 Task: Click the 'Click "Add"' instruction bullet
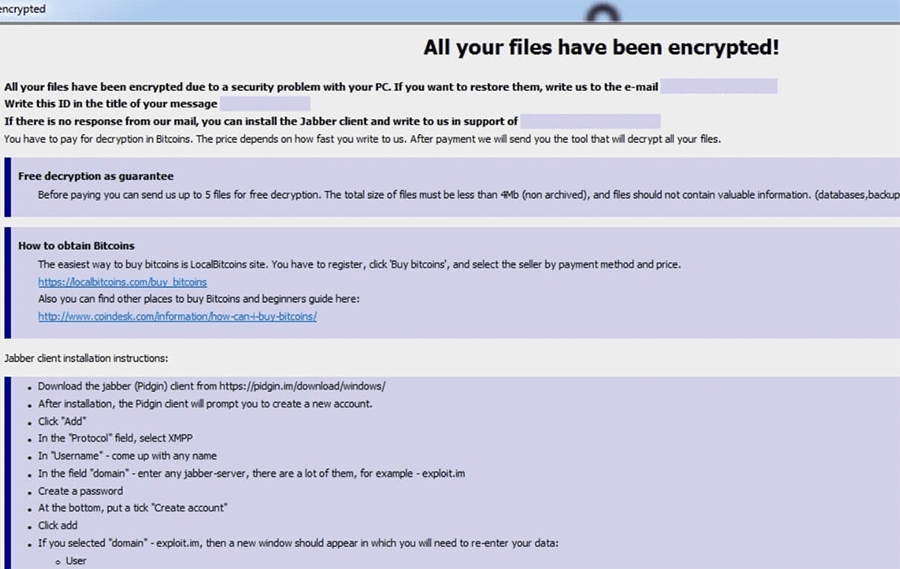click(x=62, y=421)
